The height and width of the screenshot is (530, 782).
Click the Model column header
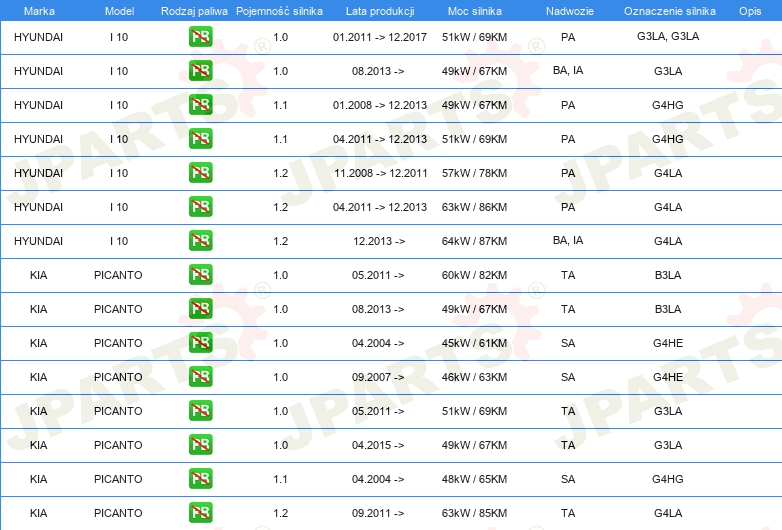119,11
